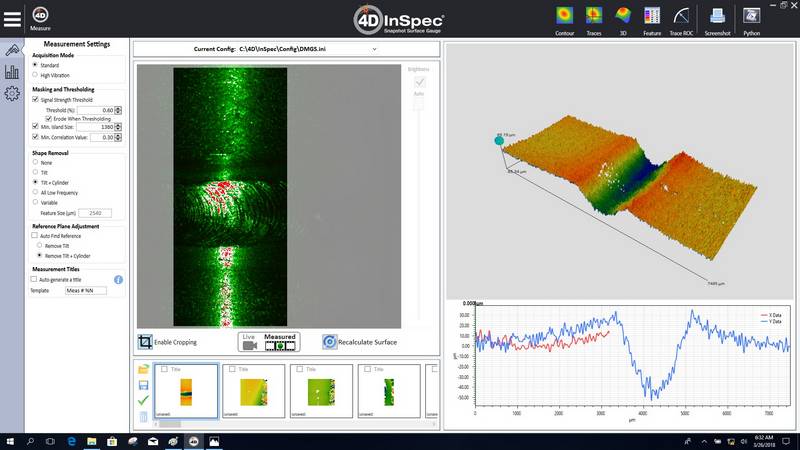800x450 pixels.
Task: Open the Traces view
Action: click(593, 21)
